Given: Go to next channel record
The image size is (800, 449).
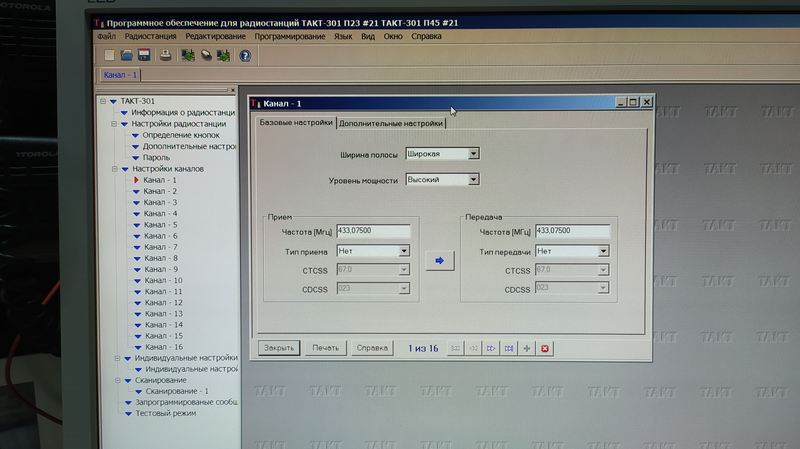Looking at the screenshot, I should pos(491,348).
